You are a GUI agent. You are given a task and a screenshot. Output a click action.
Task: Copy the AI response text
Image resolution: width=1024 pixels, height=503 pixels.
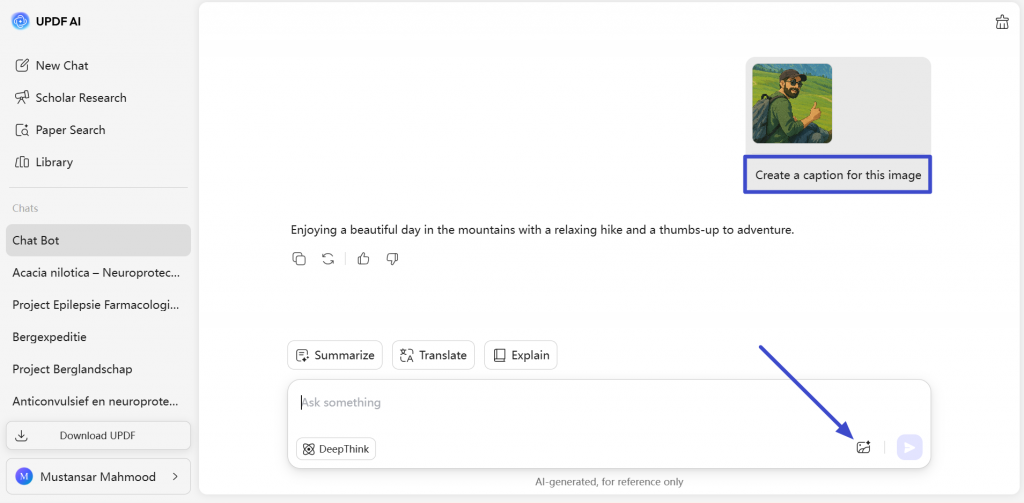298,259
